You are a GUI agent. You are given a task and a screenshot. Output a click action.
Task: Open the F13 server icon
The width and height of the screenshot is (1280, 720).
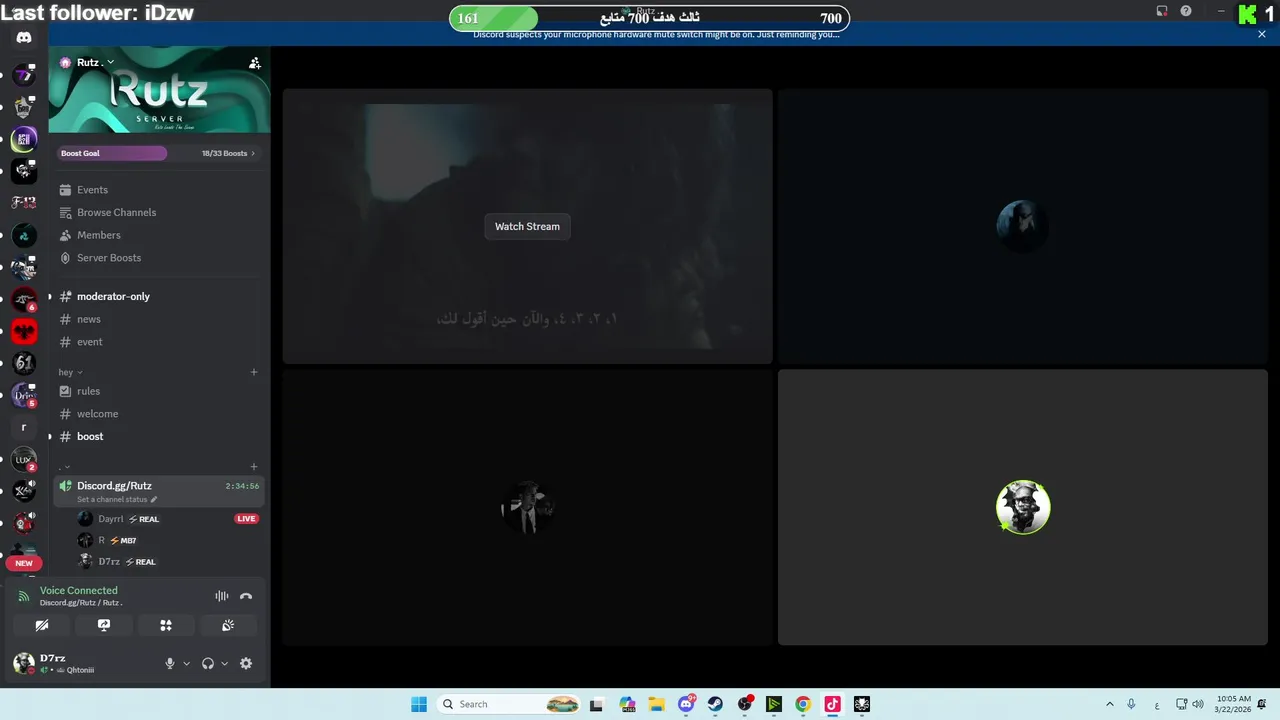coord(24,203)
